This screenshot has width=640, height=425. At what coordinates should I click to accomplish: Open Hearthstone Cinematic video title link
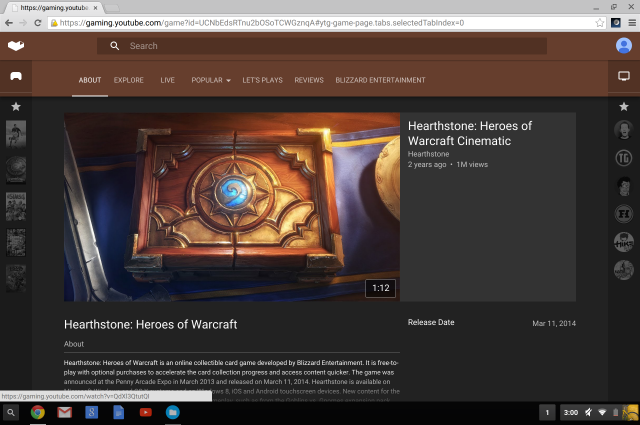pos(469,134)
